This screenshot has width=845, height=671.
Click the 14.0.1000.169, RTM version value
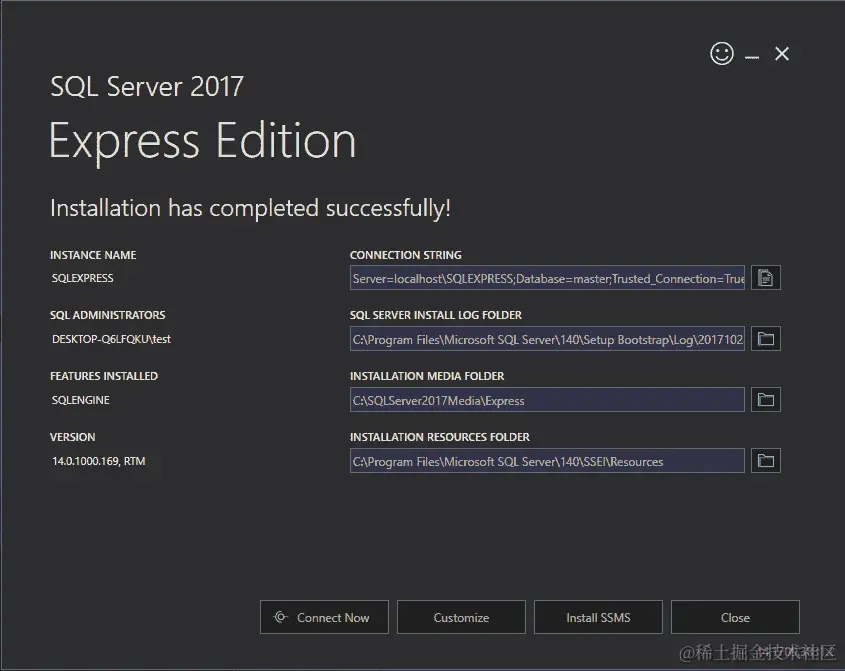(99, 461)
